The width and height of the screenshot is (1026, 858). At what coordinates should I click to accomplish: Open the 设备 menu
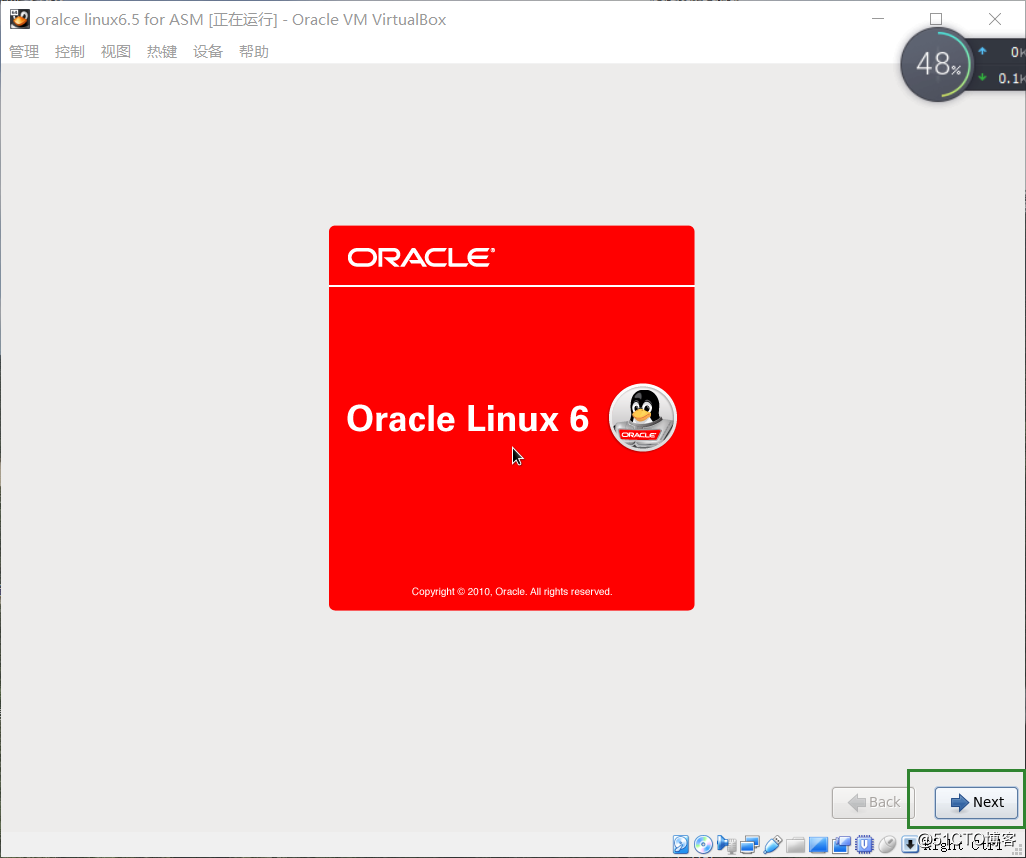tap(208, 52)
